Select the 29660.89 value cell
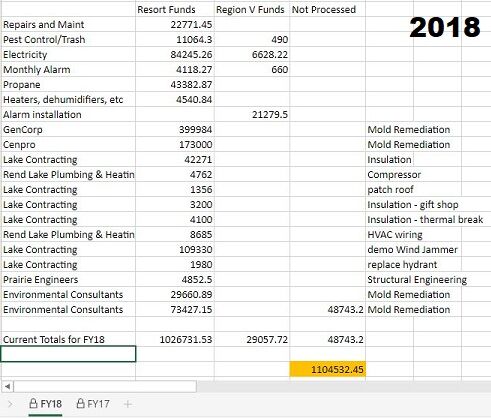This screenshot has width=491, height=418. (175, 294)
